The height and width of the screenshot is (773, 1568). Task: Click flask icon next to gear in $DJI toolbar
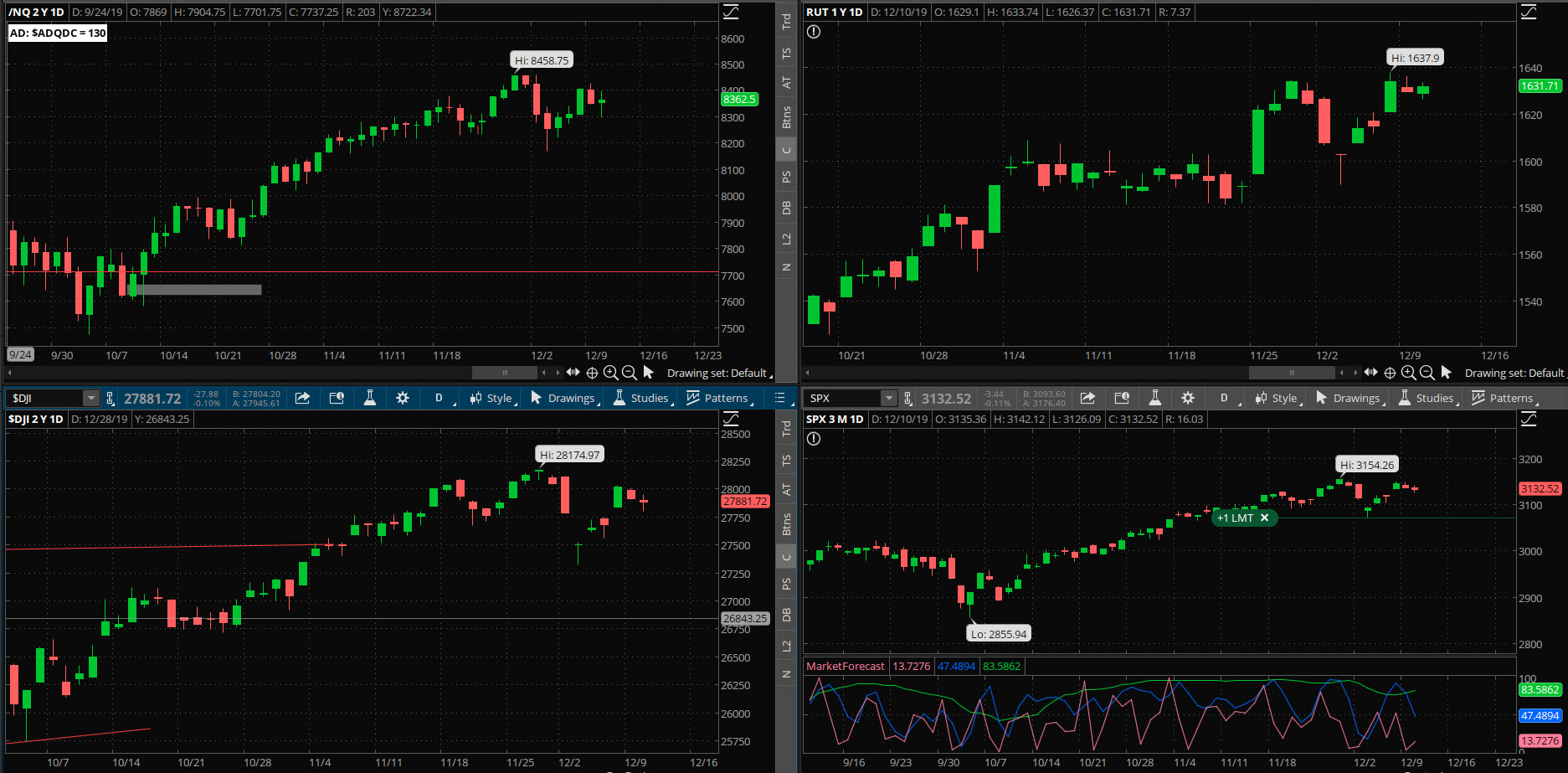click(x=369, y=398)
